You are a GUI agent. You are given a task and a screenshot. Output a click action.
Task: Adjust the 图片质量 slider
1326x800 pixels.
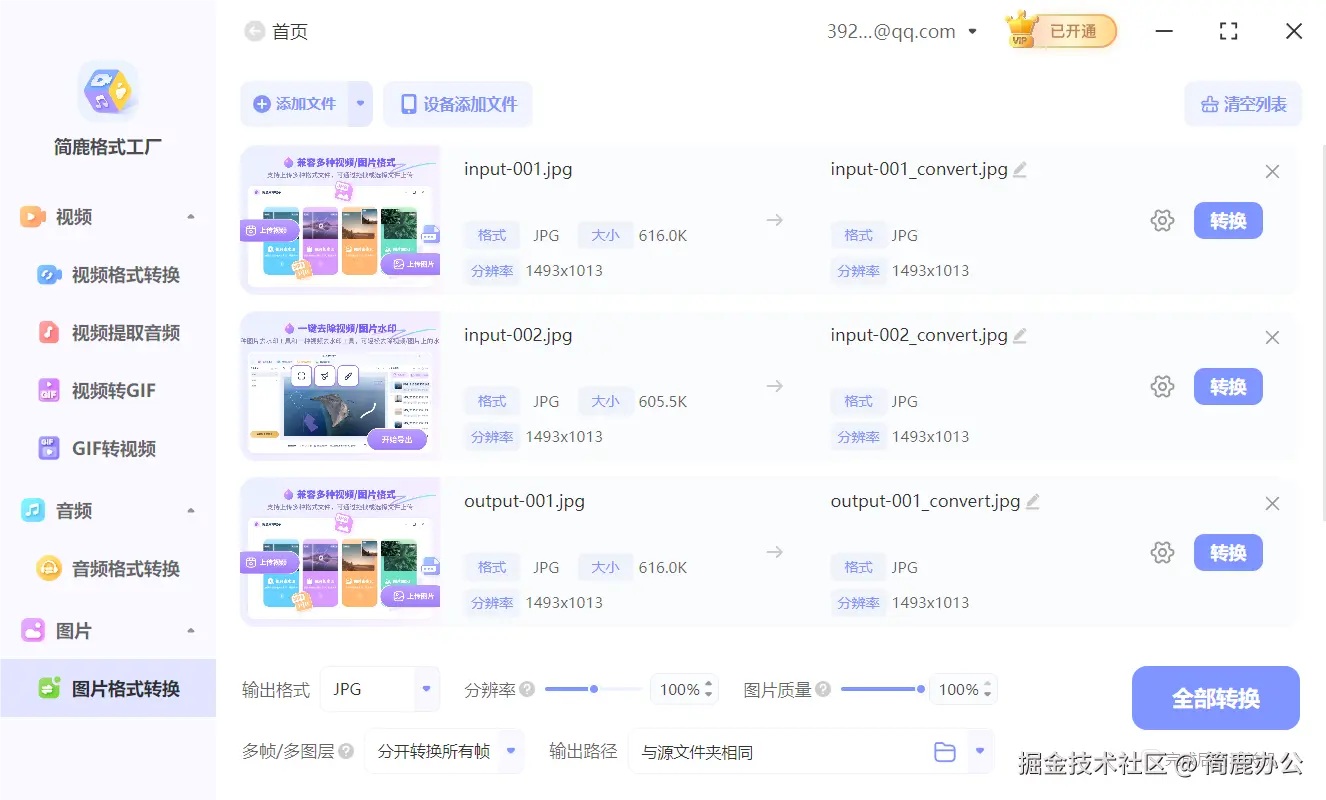point(882,688)
